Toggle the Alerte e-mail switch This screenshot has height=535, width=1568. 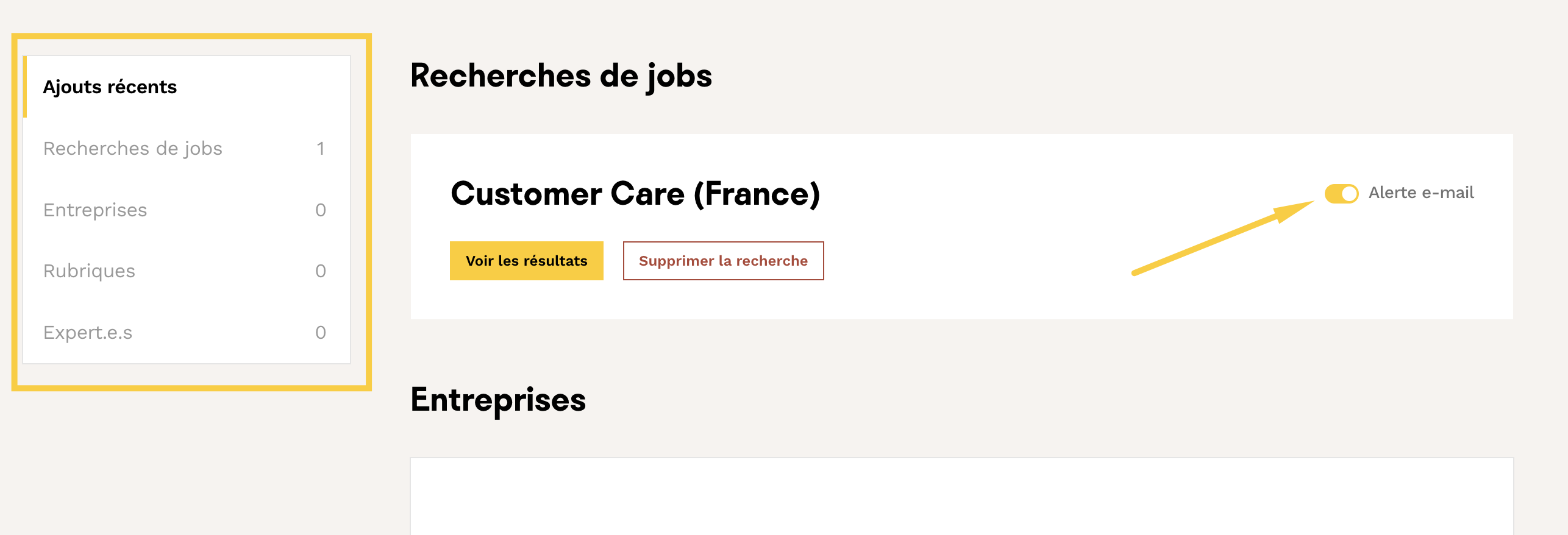[1341, 194]
